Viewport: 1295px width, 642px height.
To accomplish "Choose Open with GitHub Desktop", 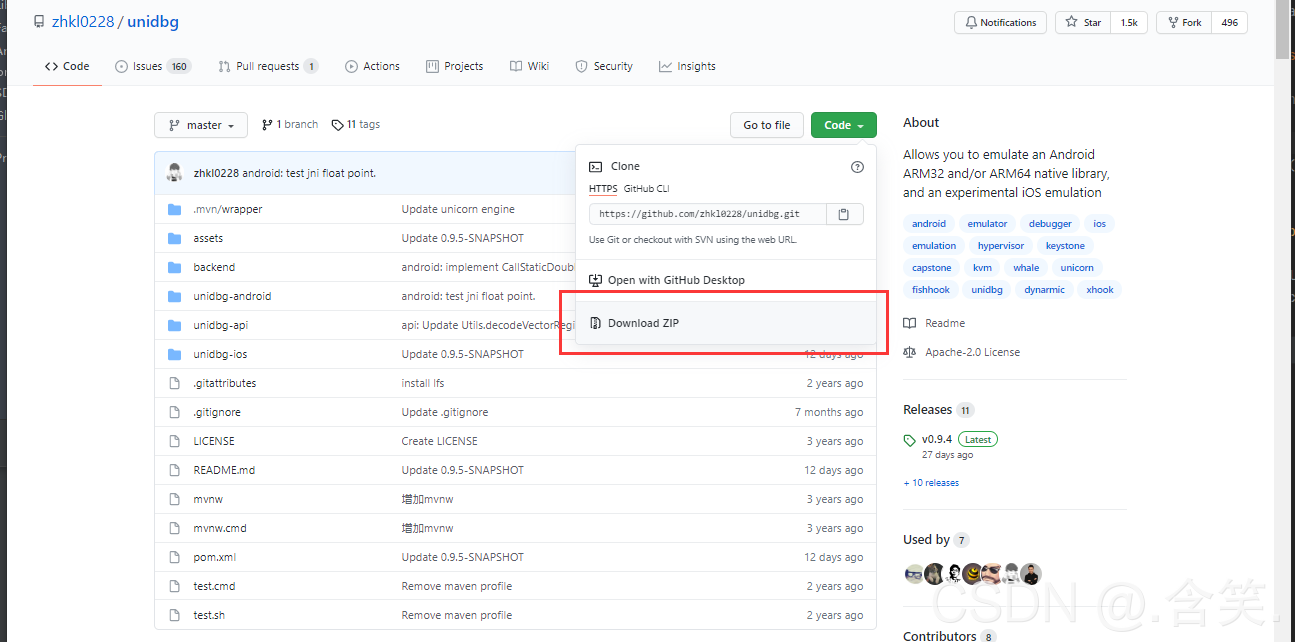I will (x=667, y=280).
